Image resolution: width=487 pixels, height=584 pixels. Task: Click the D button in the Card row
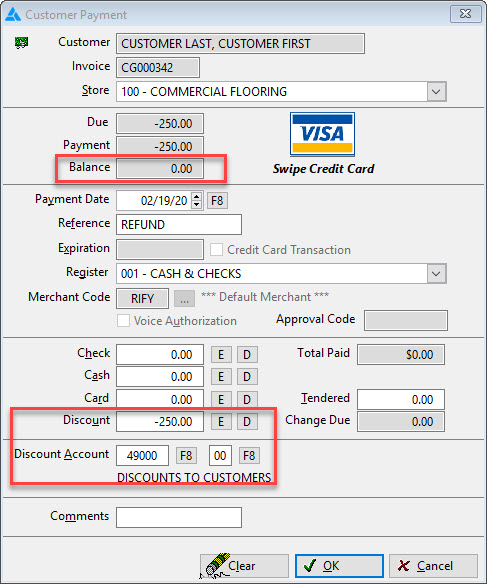point(247,400)
